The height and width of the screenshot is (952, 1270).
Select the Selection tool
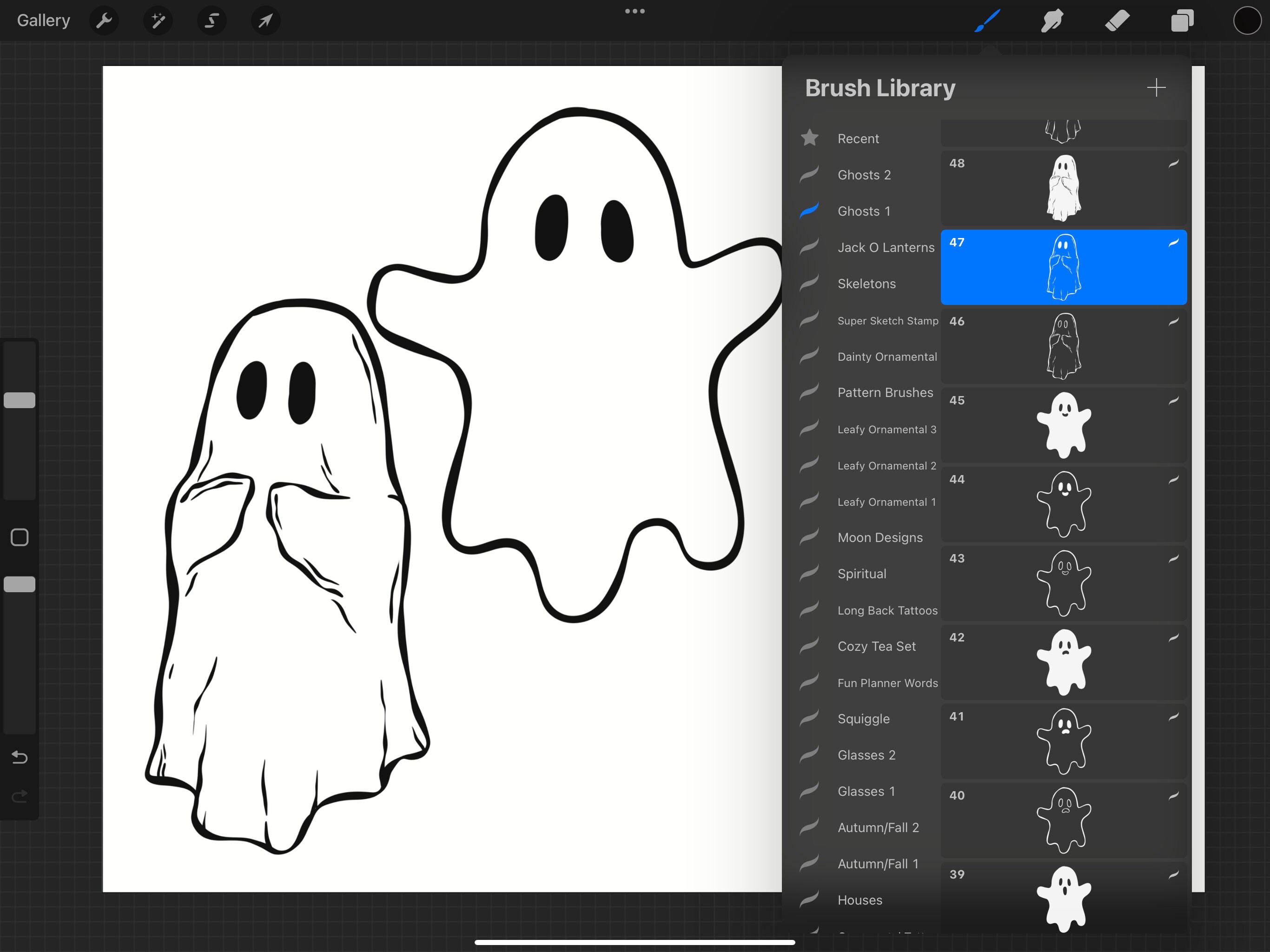tap(211, 20)
